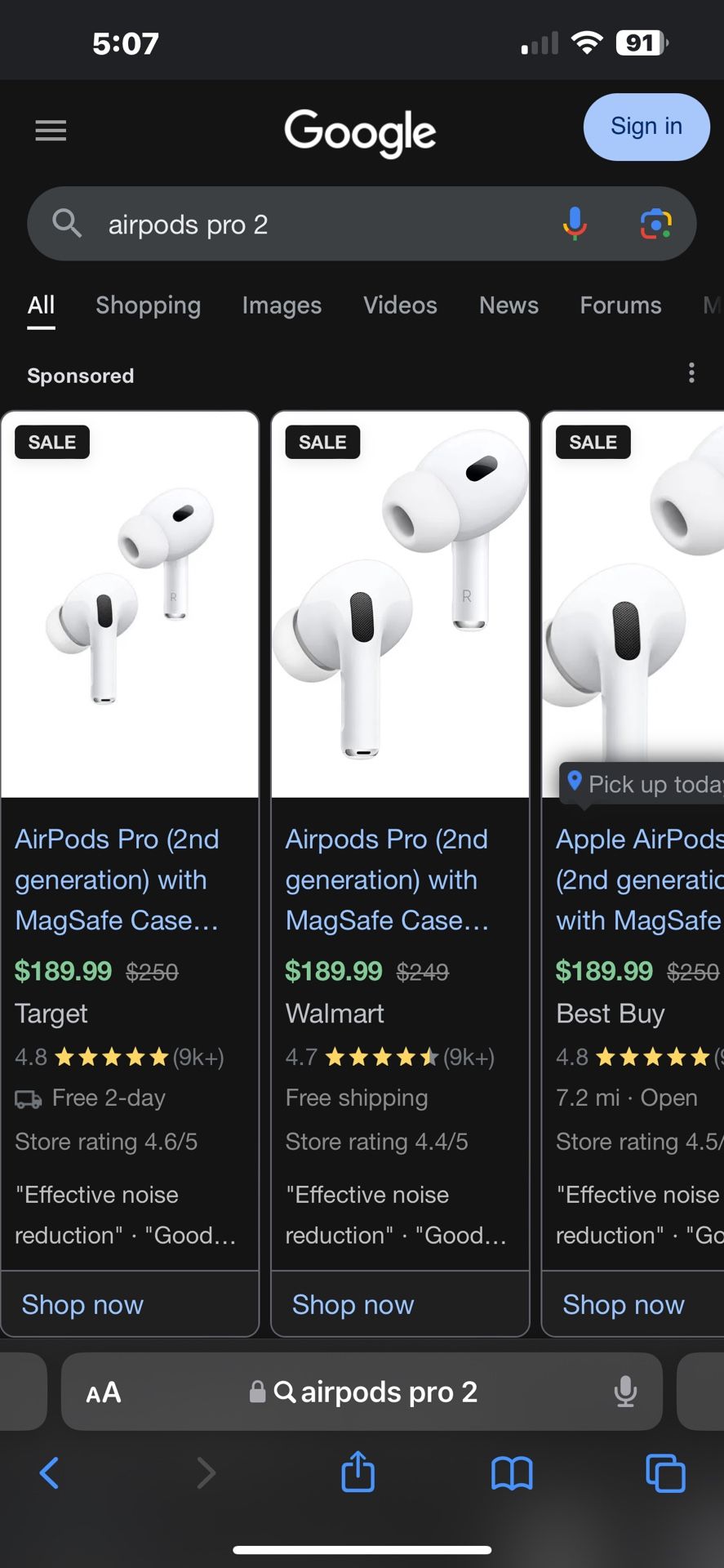Select the News tab
This screenshot has height=1568, width=724.
tap(508, 305)
